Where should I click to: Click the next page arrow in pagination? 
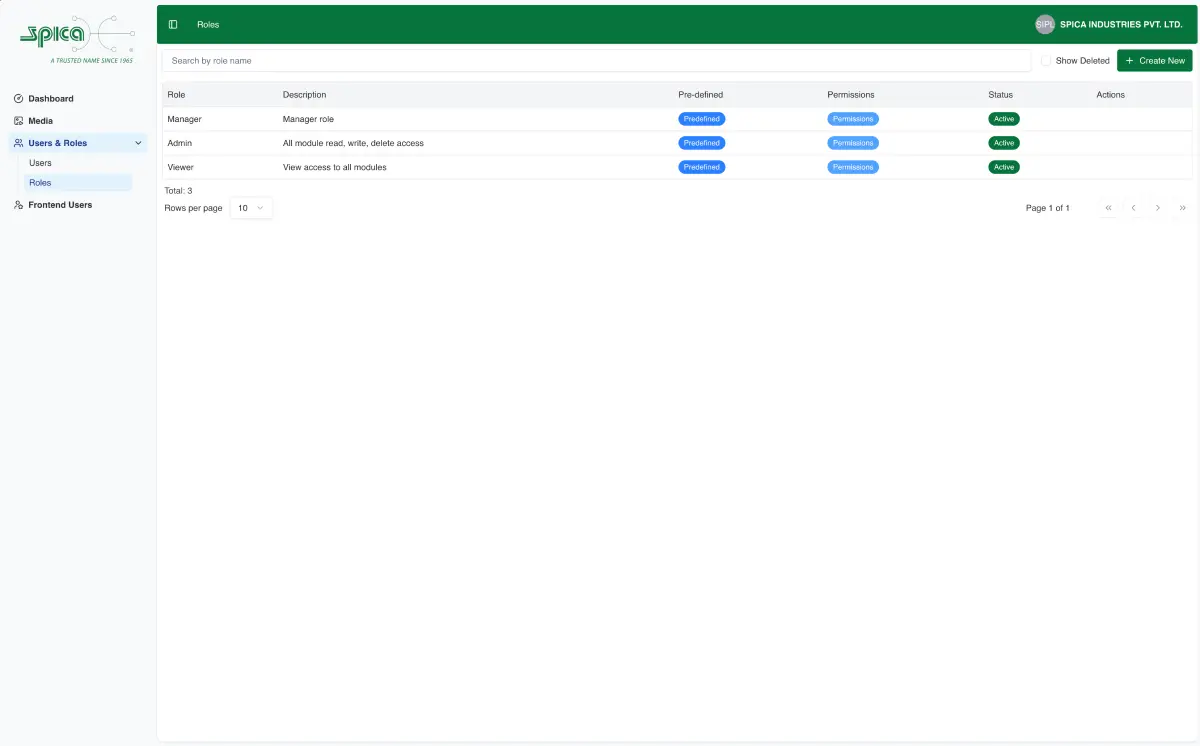coord(1158,207)
